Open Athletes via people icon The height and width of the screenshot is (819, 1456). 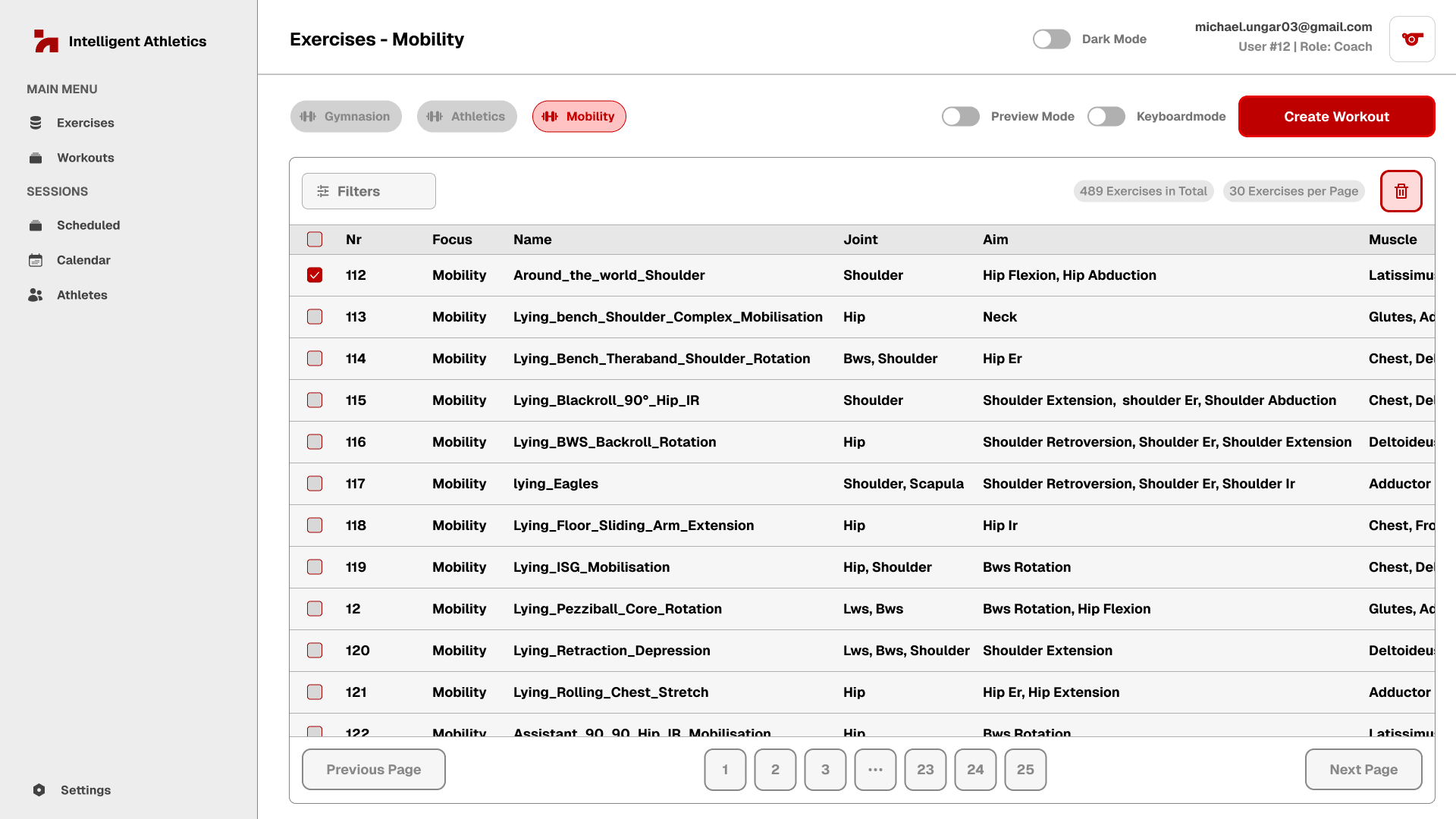pos(36,295)
